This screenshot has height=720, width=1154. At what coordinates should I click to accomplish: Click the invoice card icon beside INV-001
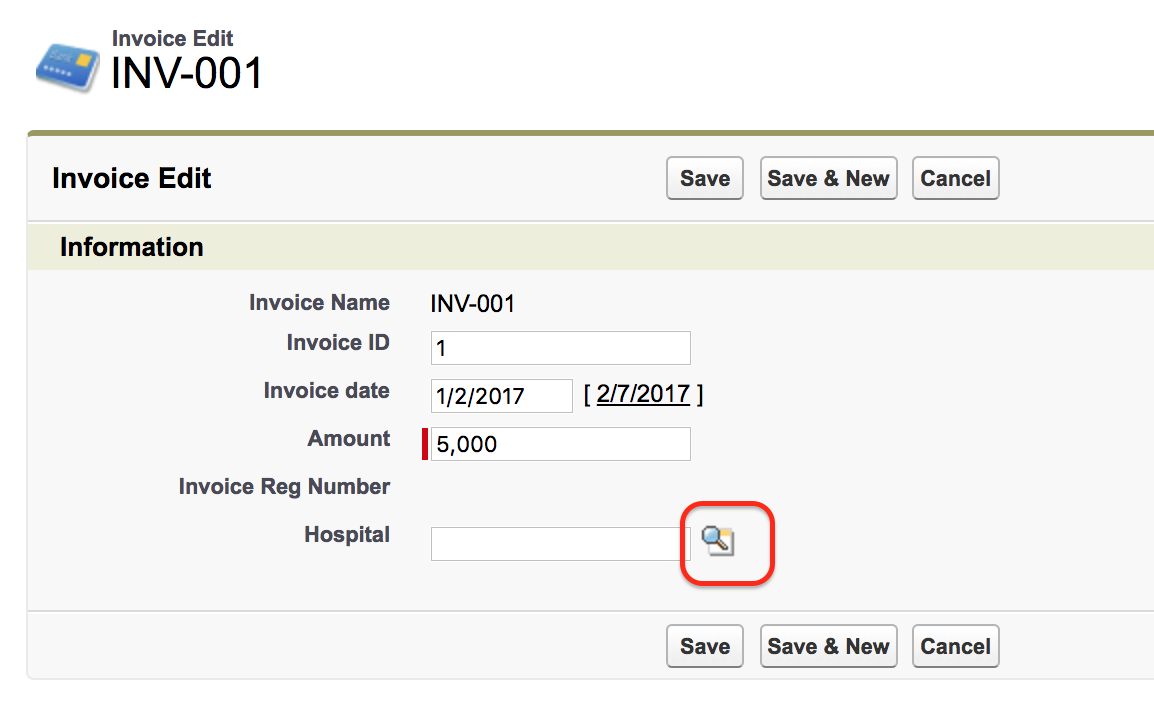click(68, 68)
